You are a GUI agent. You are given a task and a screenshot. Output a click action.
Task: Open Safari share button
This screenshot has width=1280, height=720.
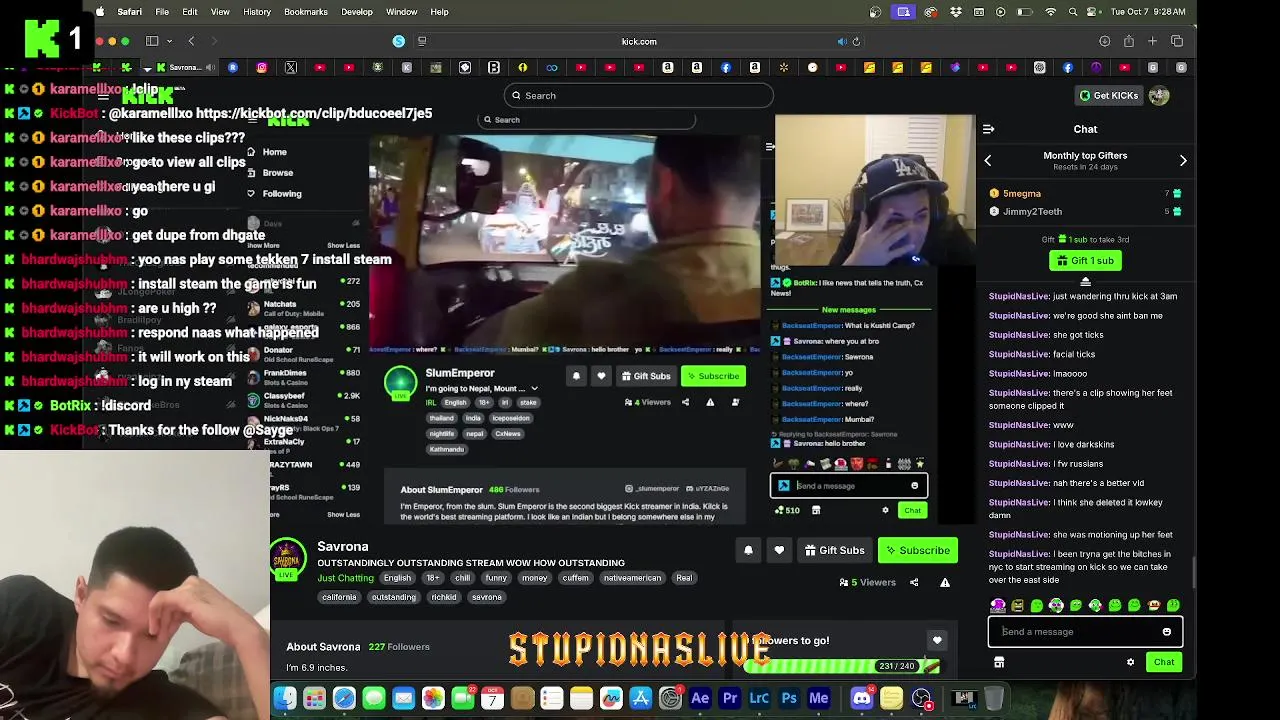click(1128, 41)
